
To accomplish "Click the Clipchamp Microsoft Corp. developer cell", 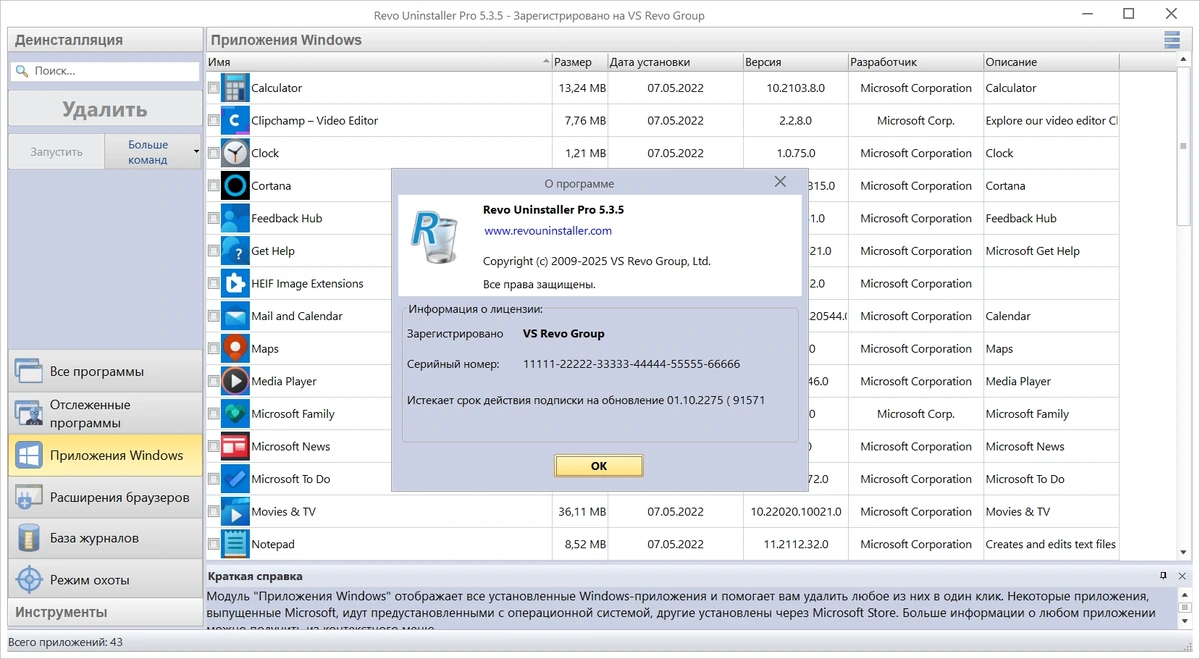I will [916, 120].
